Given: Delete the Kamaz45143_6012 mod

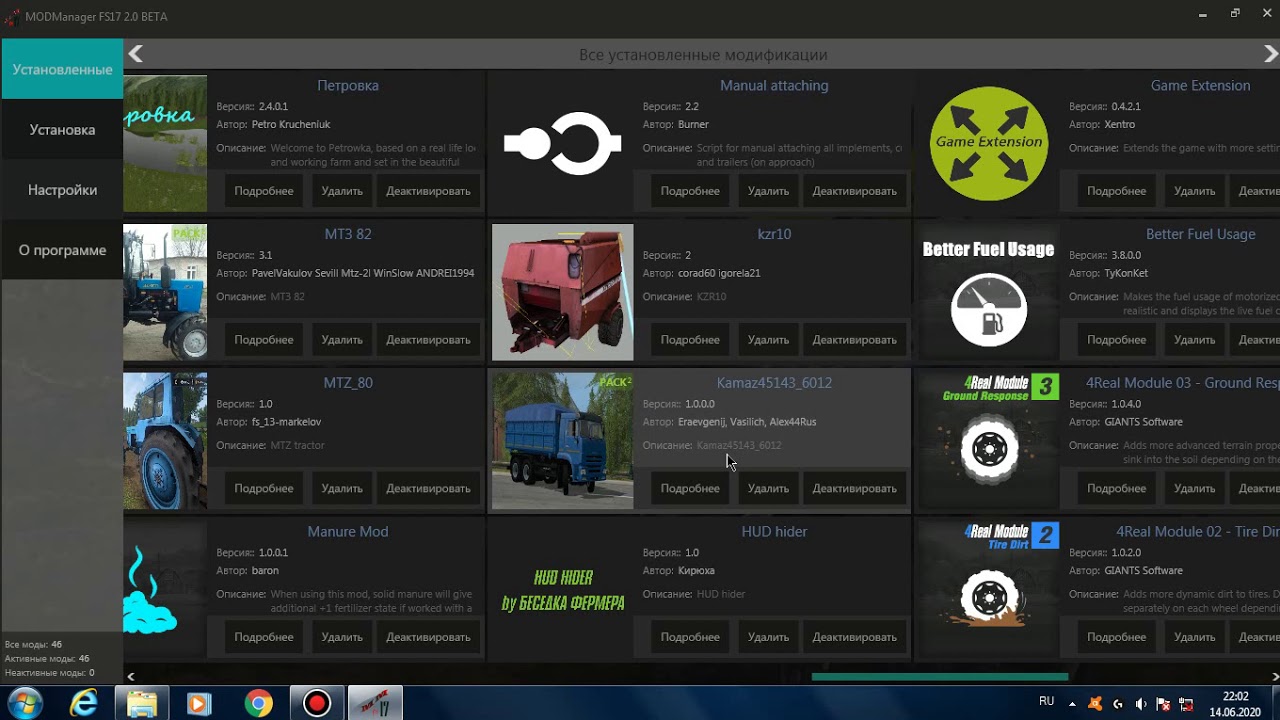Looking at the screenshot, I should [x=768, y=489].
